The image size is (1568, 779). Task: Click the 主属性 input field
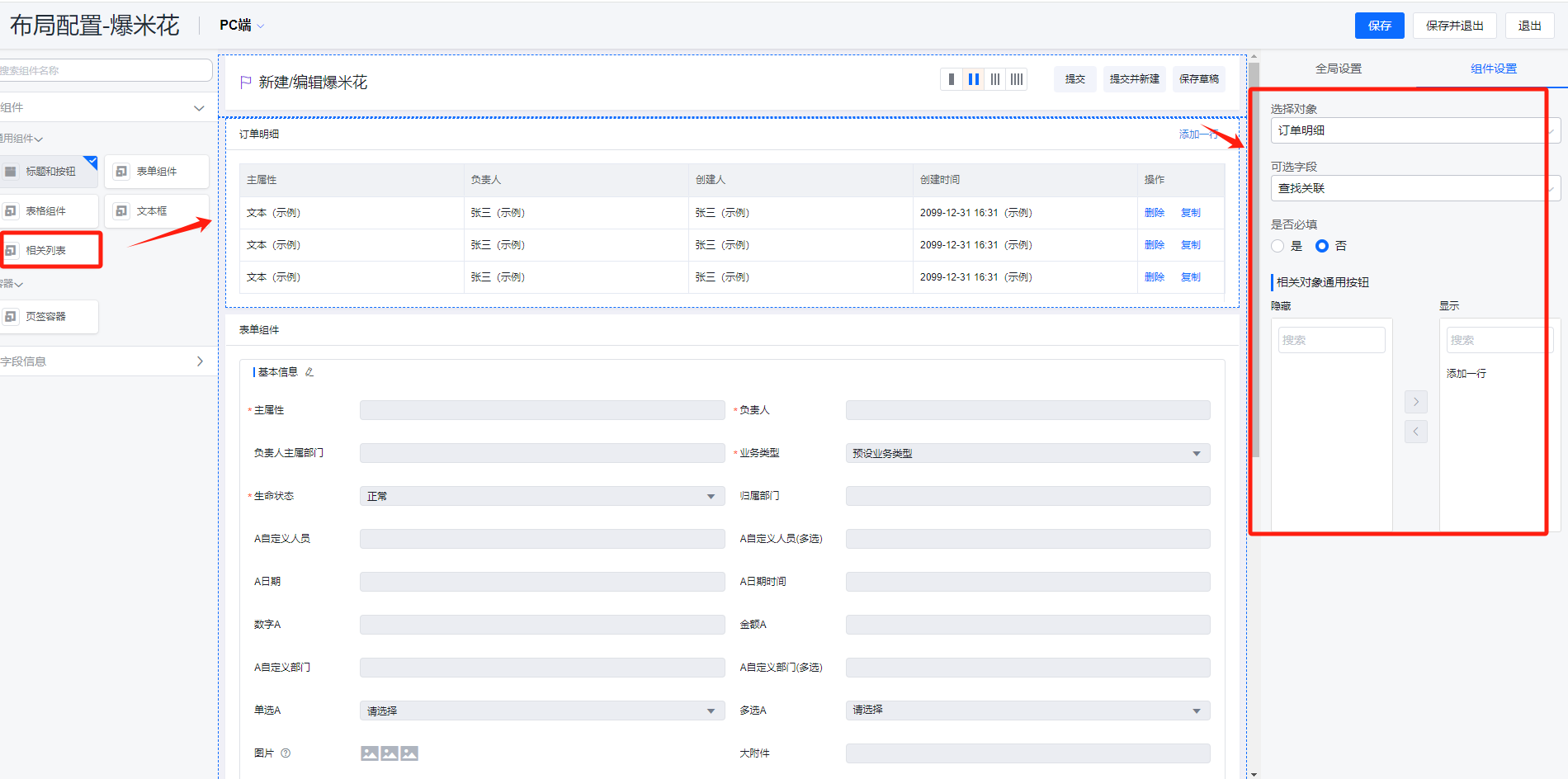click(542, 410)
